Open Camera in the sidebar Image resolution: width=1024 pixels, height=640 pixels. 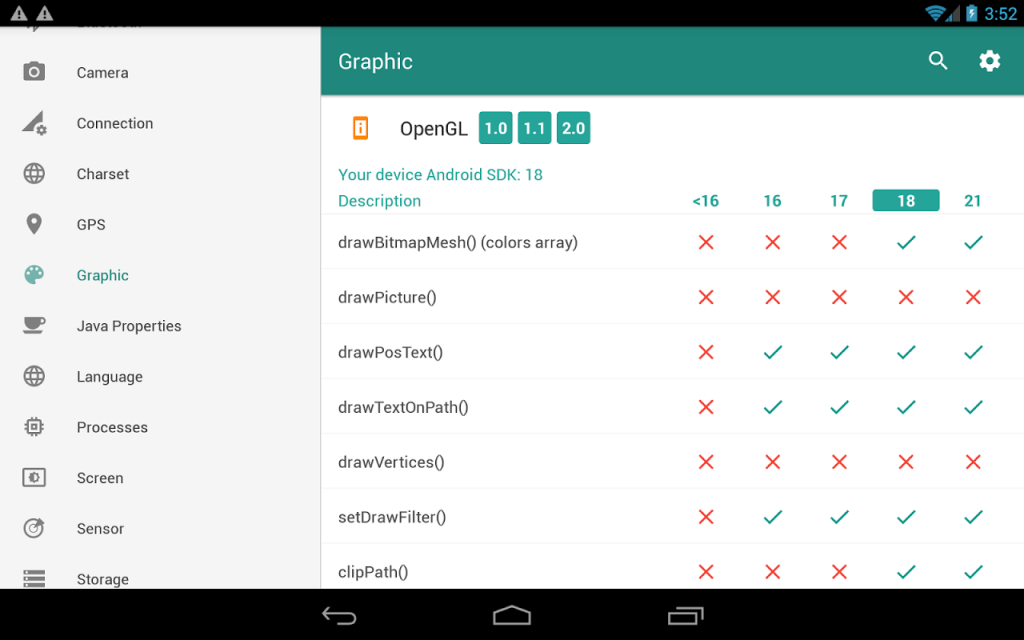(x=160, y=72)
